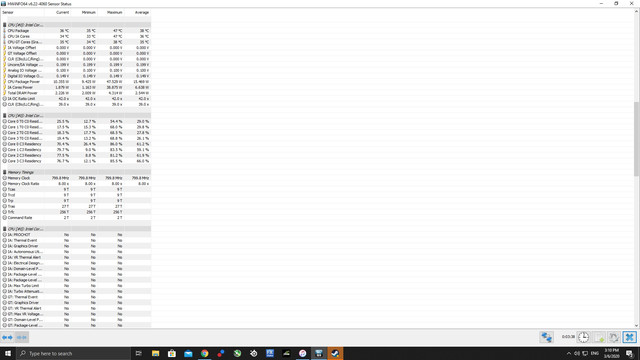Open Steam from the taskbar
This screenshot has width=640, height=360.
click(x=335, y=353)
